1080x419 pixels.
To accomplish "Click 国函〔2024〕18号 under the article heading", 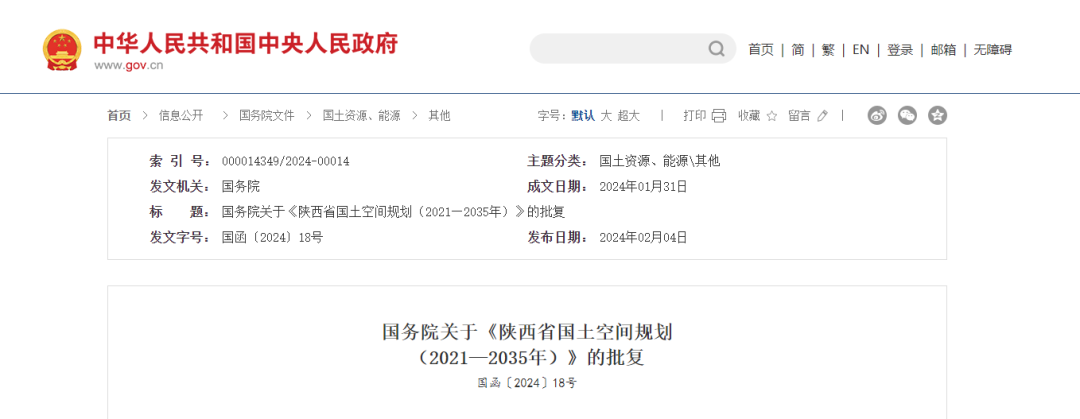I will [x=527, y=383].
